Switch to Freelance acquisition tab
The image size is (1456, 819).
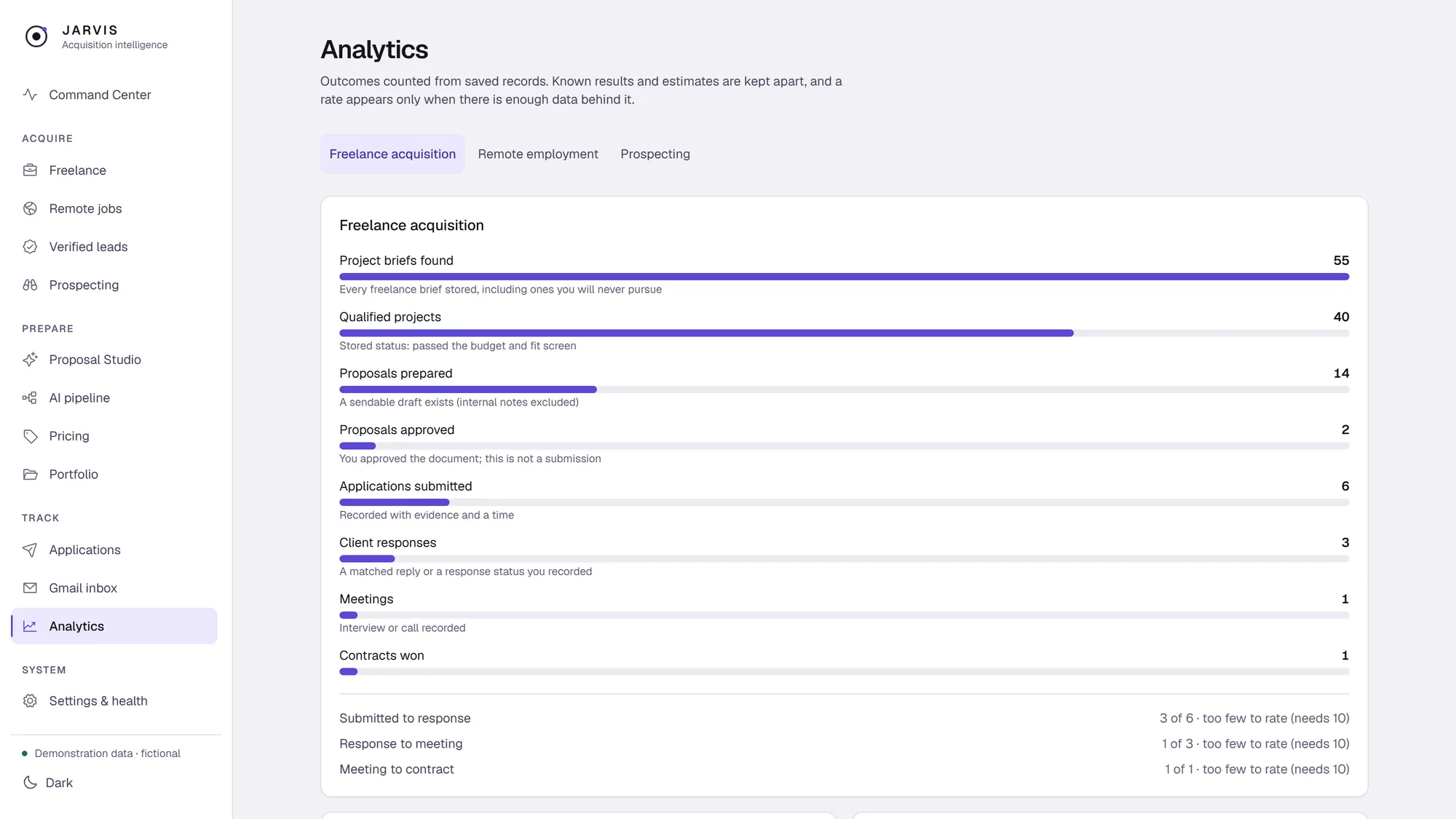(392, 154)
